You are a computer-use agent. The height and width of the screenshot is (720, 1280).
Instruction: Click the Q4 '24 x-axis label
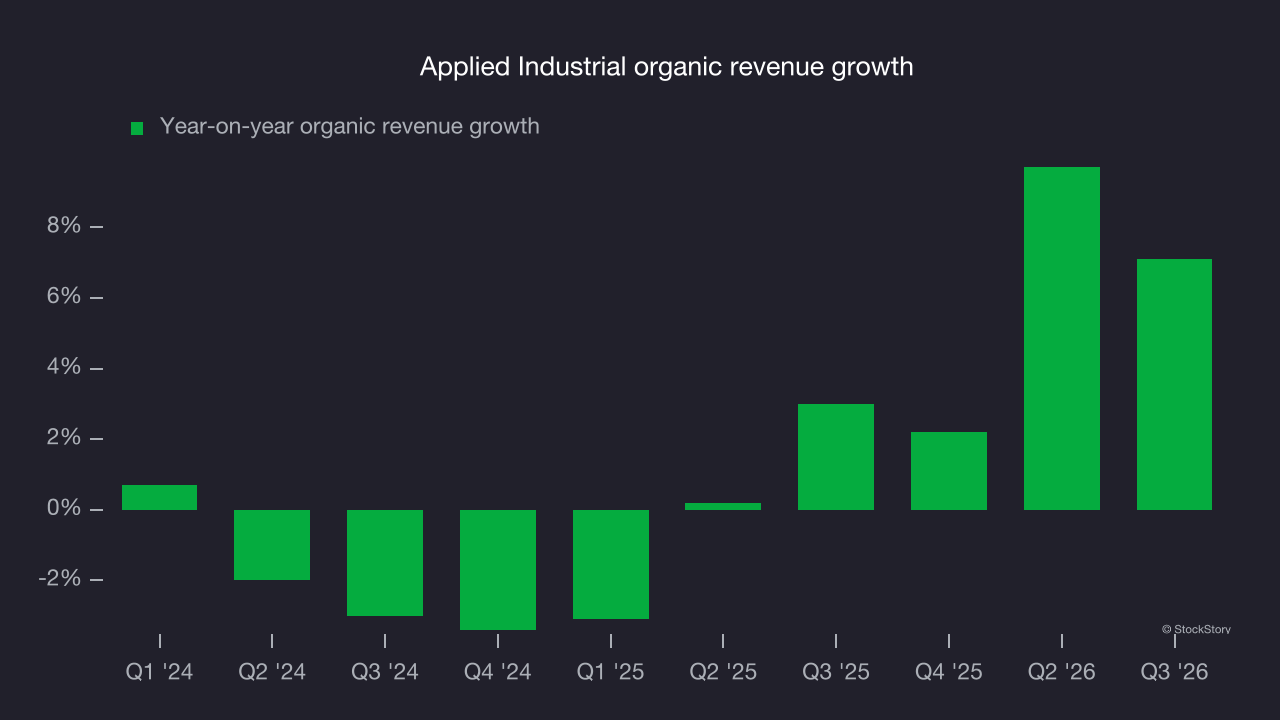click(x=498, y=672)
